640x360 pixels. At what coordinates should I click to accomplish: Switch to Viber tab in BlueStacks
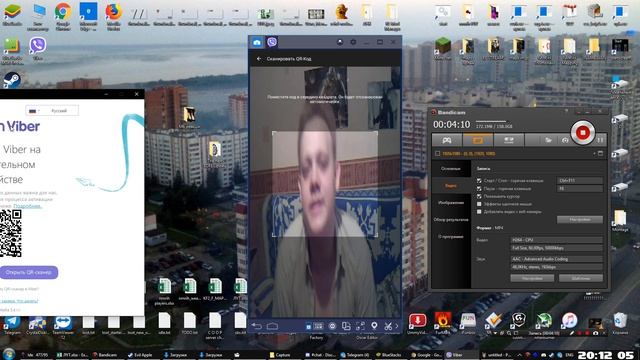click(272, 42)
